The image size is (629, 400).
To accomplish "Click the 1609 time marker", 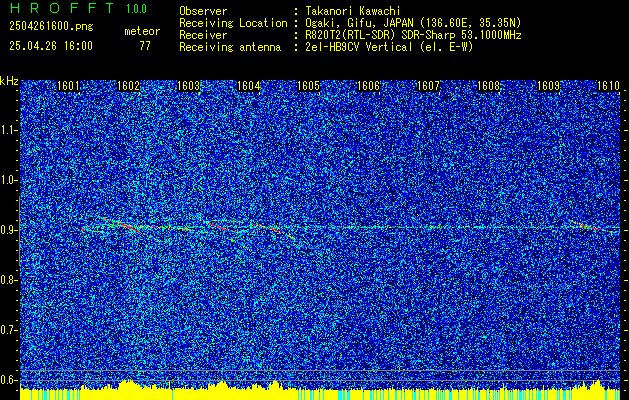I will (x=548, y=86).
